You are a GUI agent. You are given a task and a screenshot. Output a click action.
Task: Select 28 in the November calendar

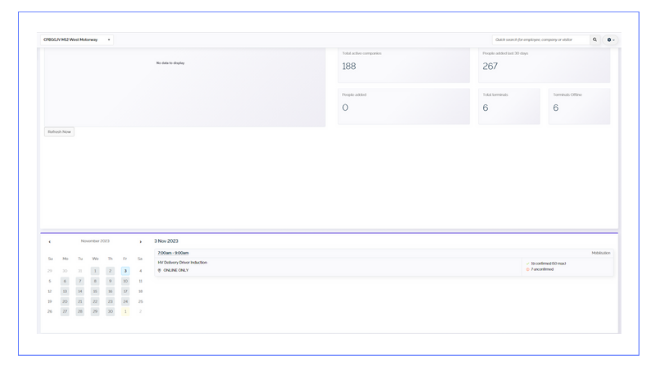tap(80, 311)
